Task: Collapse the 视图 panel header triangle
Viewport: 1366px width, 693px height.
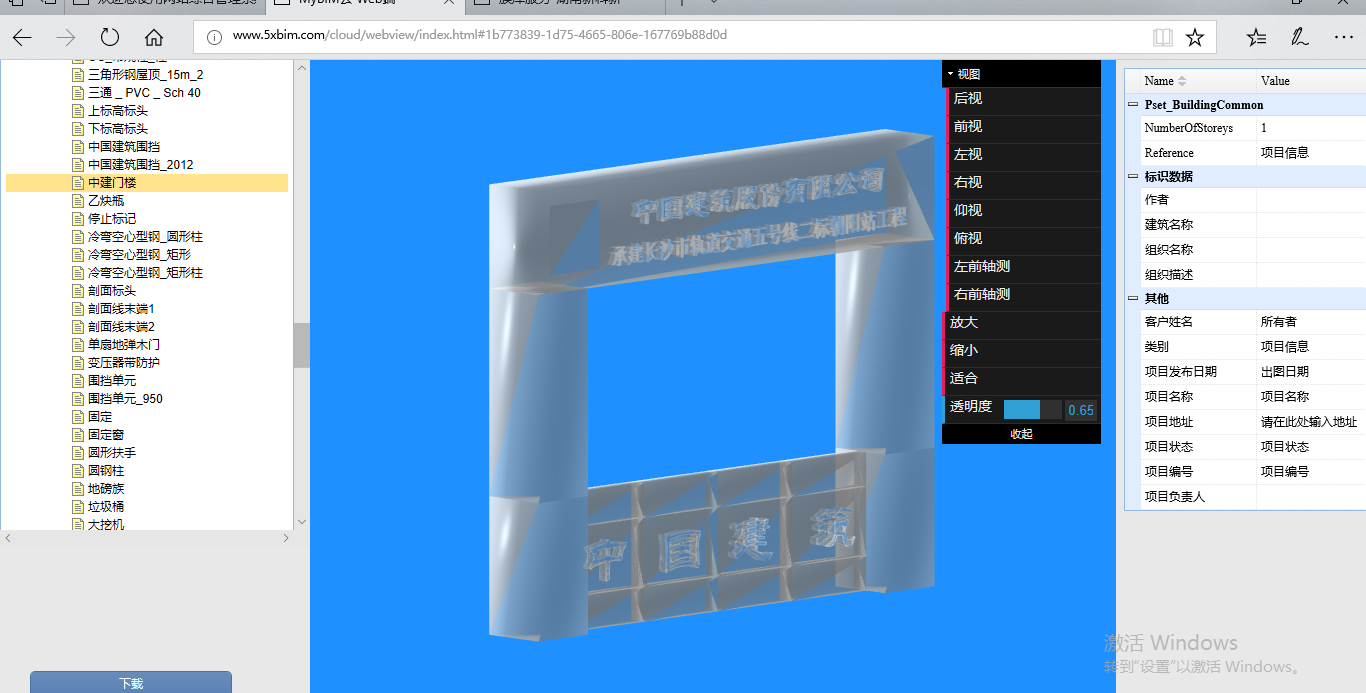Action: [x=951, y=74]
